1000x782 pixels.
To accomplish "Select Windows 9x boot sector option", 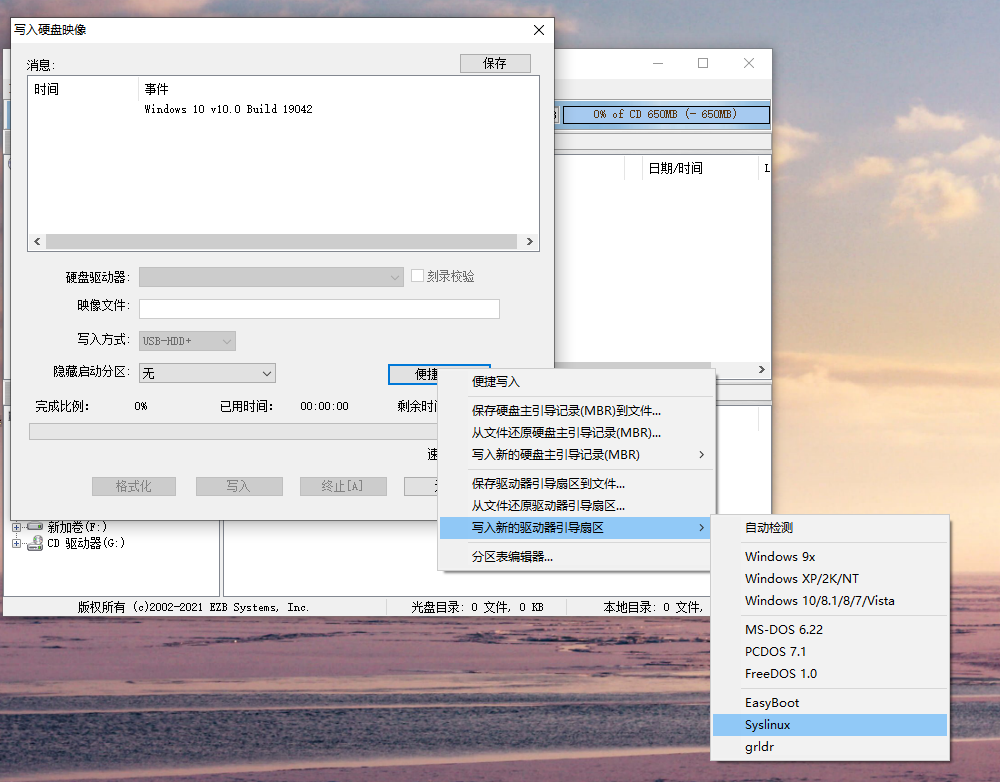I will point(830,557).
